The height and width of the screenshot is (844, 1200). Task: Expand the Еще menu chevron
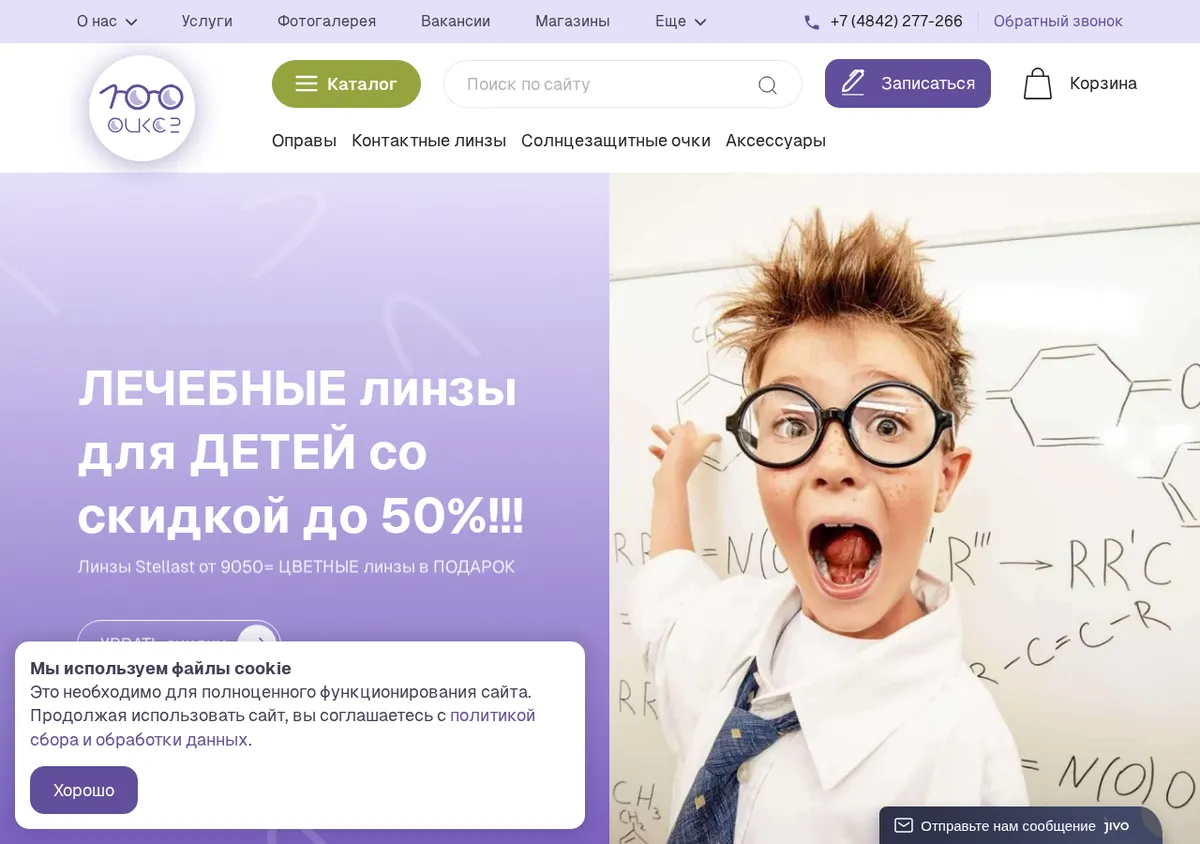(700, 22)
